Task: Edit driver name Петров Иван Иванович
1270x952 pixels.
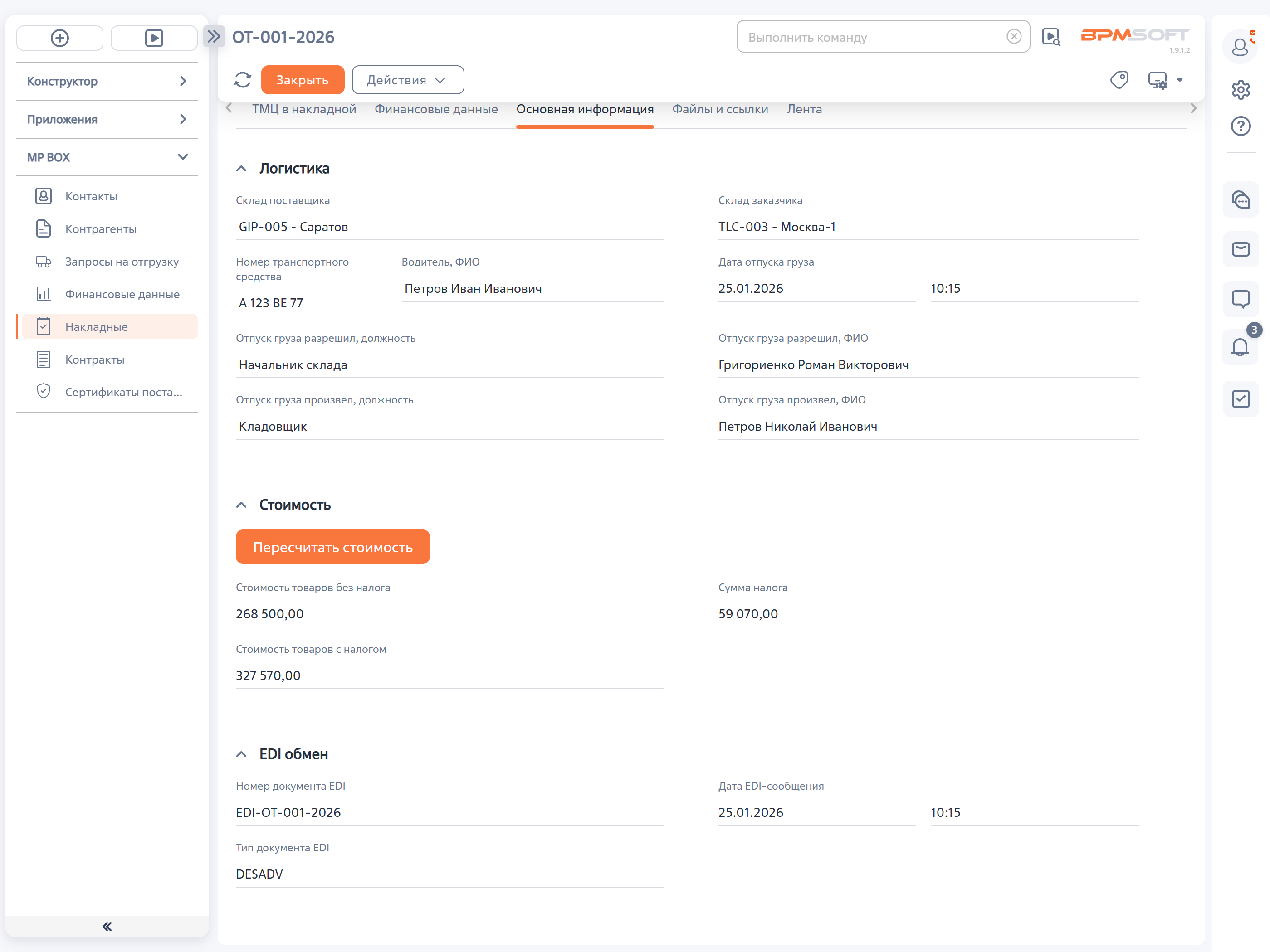Action: tap(532, 289)
